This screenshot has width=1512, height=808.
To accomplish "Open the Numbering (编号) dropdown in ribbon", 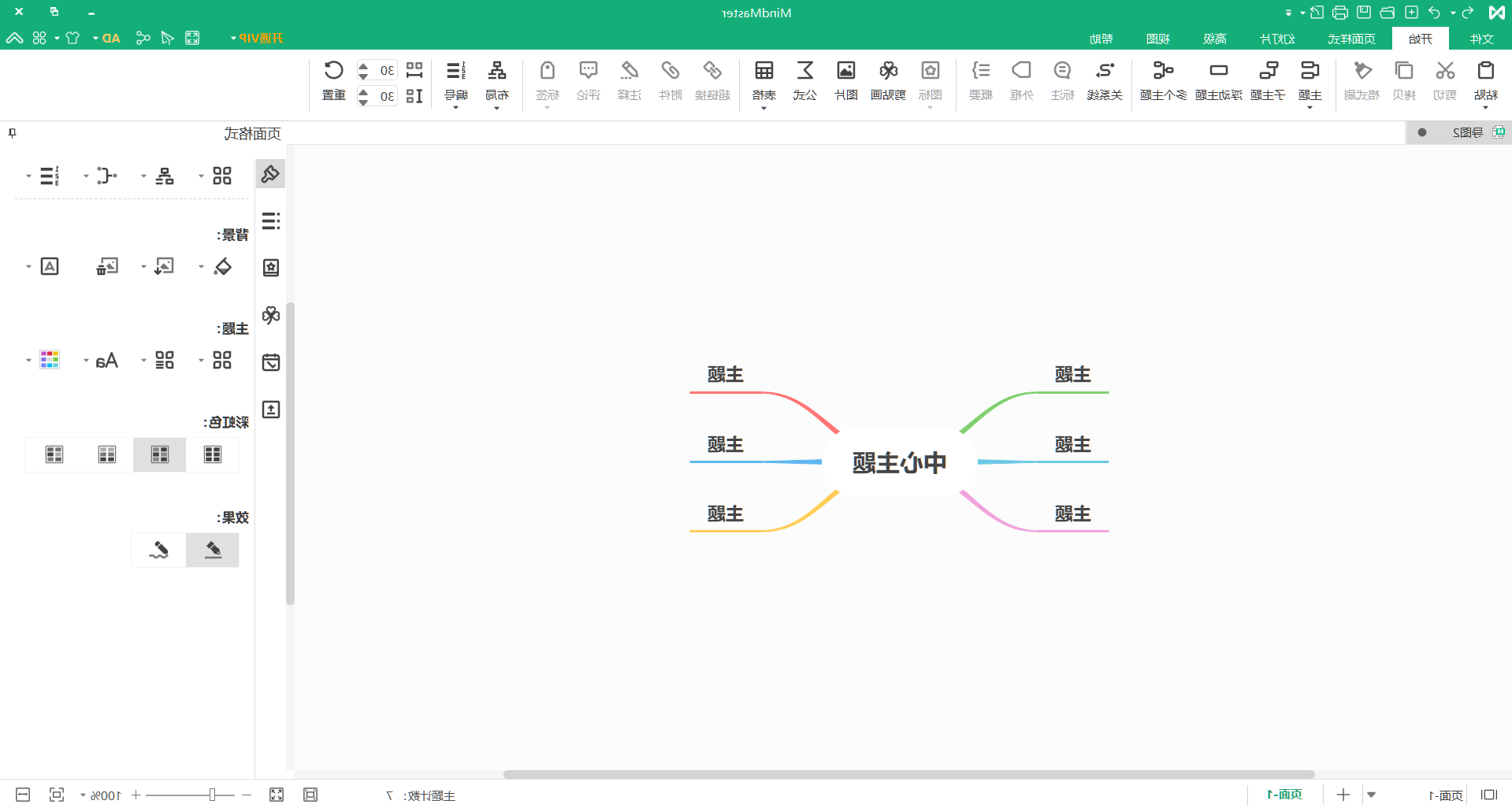I will tap(455, 108).
